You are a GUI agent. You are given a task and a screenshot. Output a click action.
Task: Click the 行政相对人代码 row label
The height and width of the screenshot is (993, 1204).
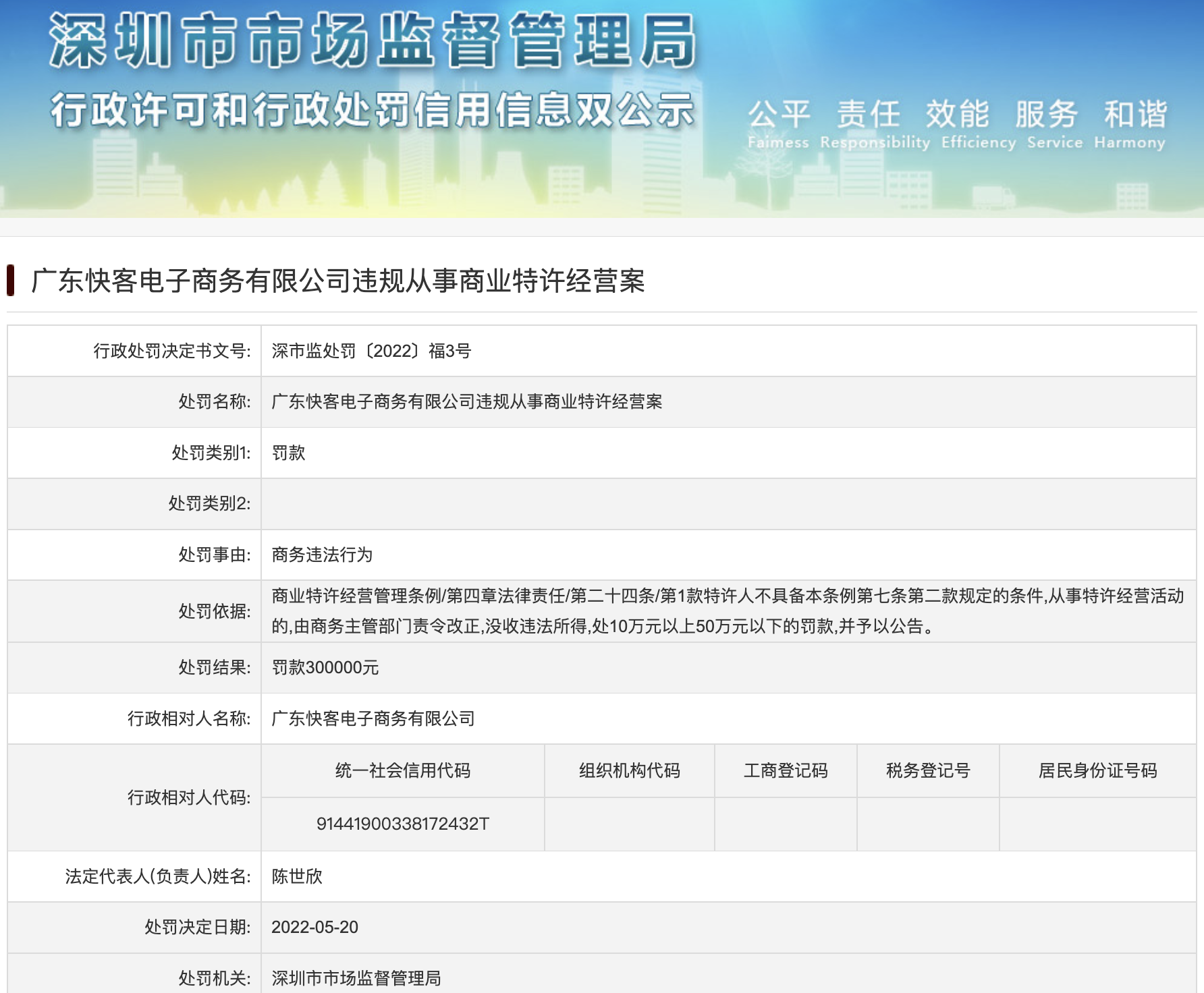pyautogui.click(x=189, y=797)
